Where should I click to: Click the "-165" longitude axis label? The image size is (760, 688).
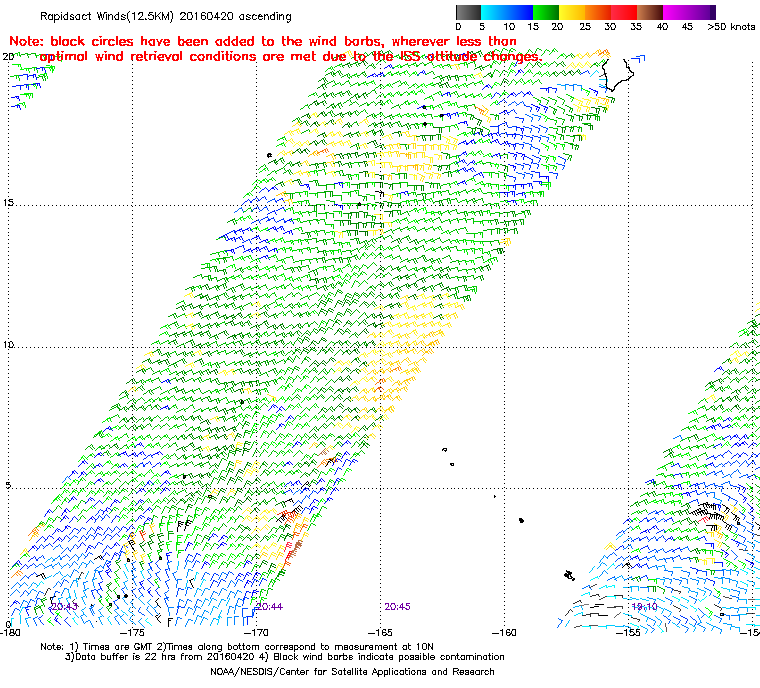(x=380, y=633)
